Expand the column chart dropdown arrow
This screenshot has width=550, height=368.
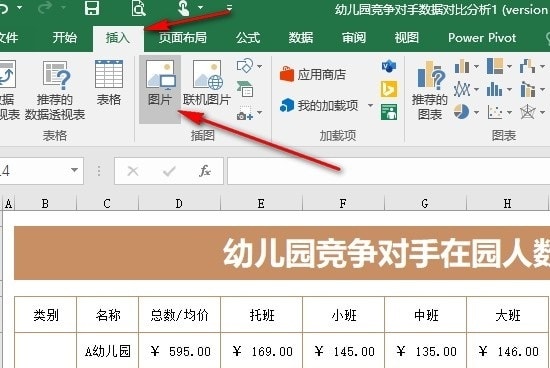476,66
